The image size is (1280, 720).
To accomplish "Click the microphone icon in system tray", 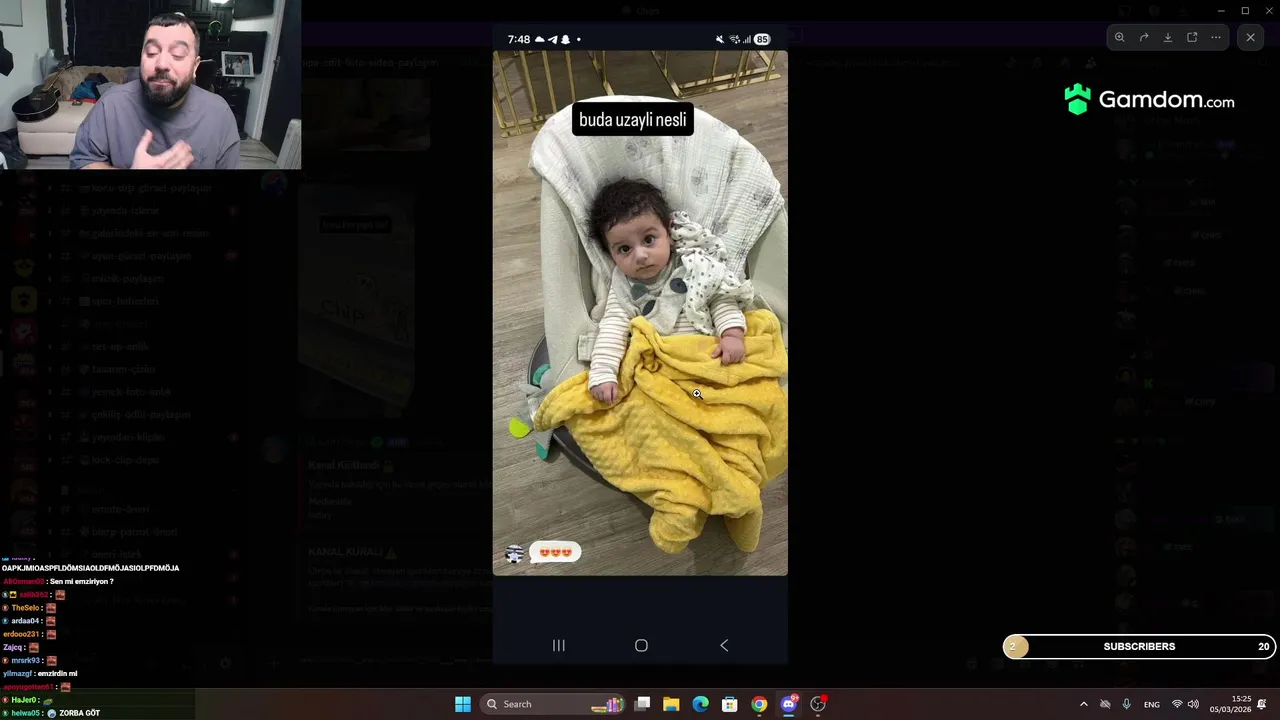I will click(1127, 704).
